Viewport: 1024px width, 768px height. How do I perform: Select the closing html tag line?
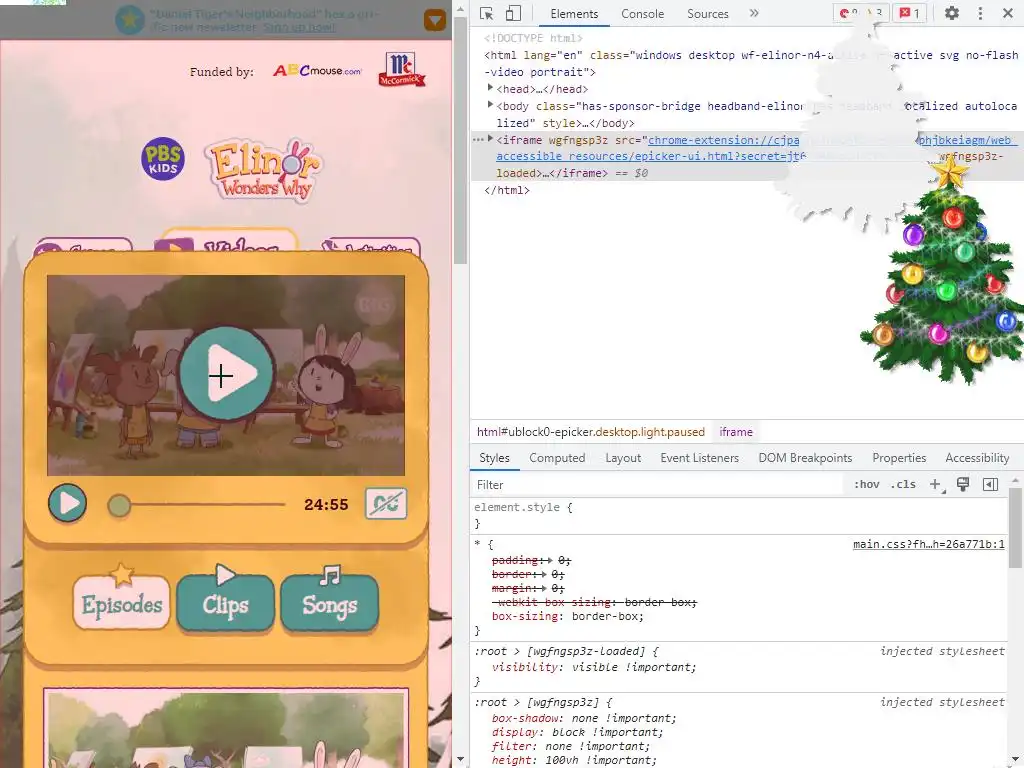click(x=507, y=190)
